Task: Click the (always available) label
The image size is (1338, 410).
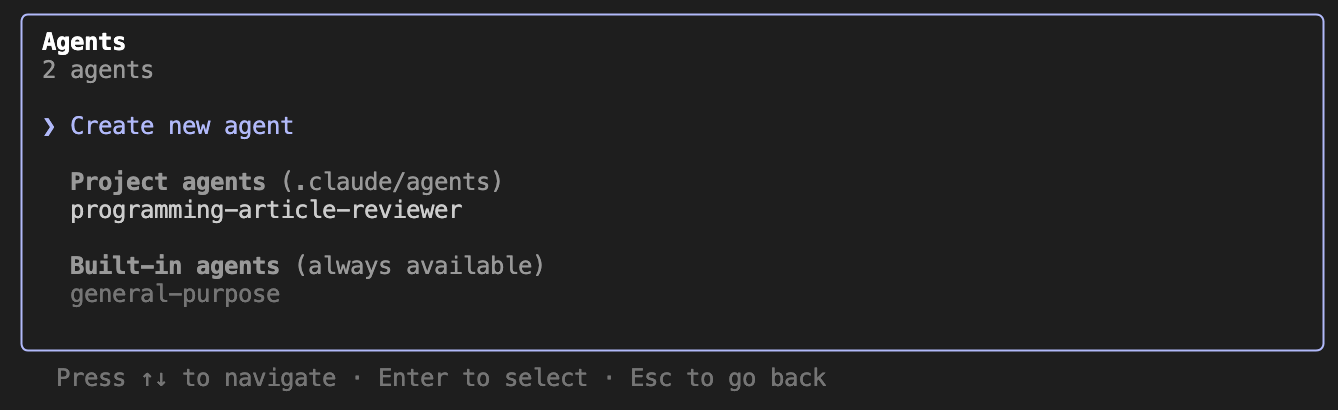Action: point(419,266)
